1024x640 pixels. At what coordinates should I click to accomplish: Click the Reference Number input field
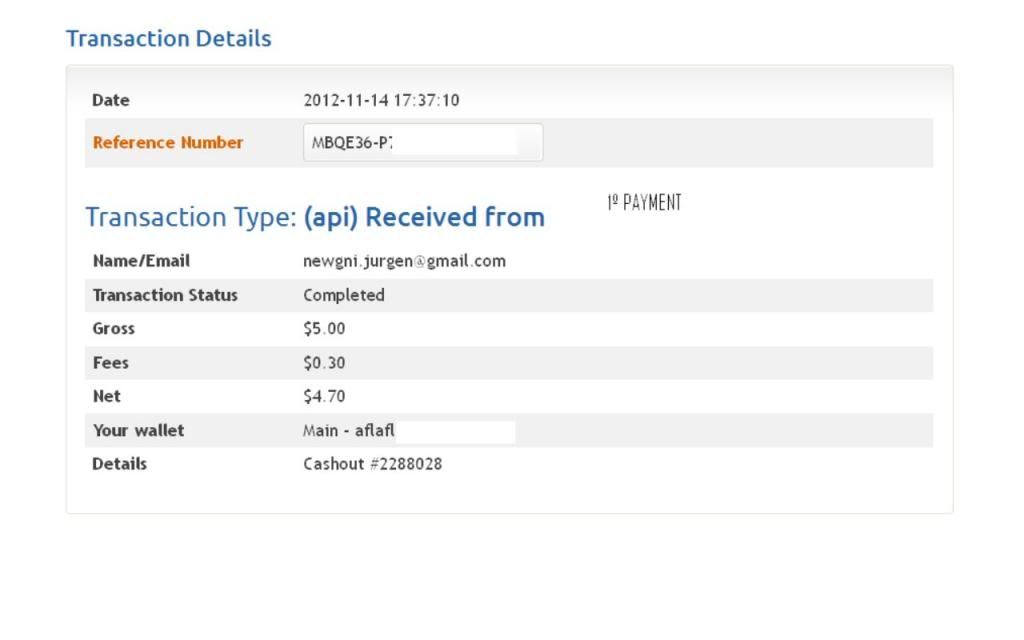pyautogui.click(x=423, y=142)
